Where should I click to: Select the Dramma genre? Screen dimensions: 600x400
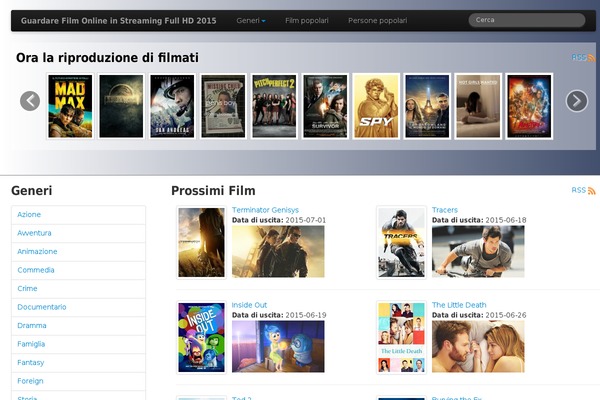coord(78,326)
